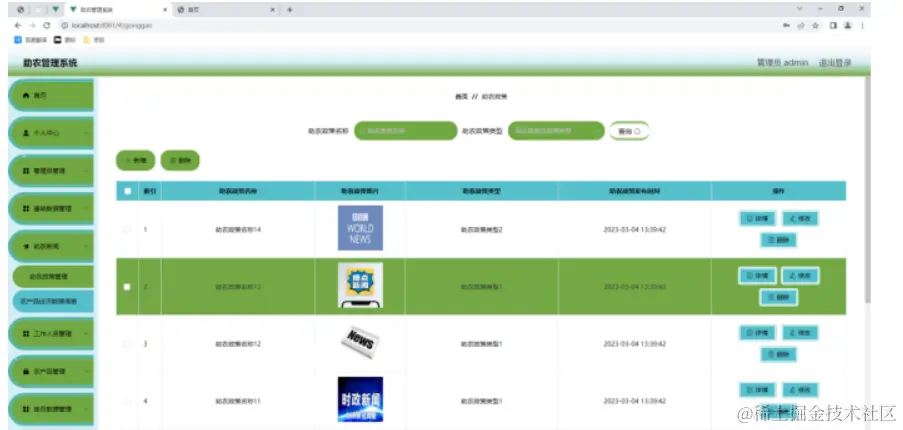Click 修改 for row 1
Image resolution: width=903 pixels, height=430 pixels.
[x=800, y=219]
